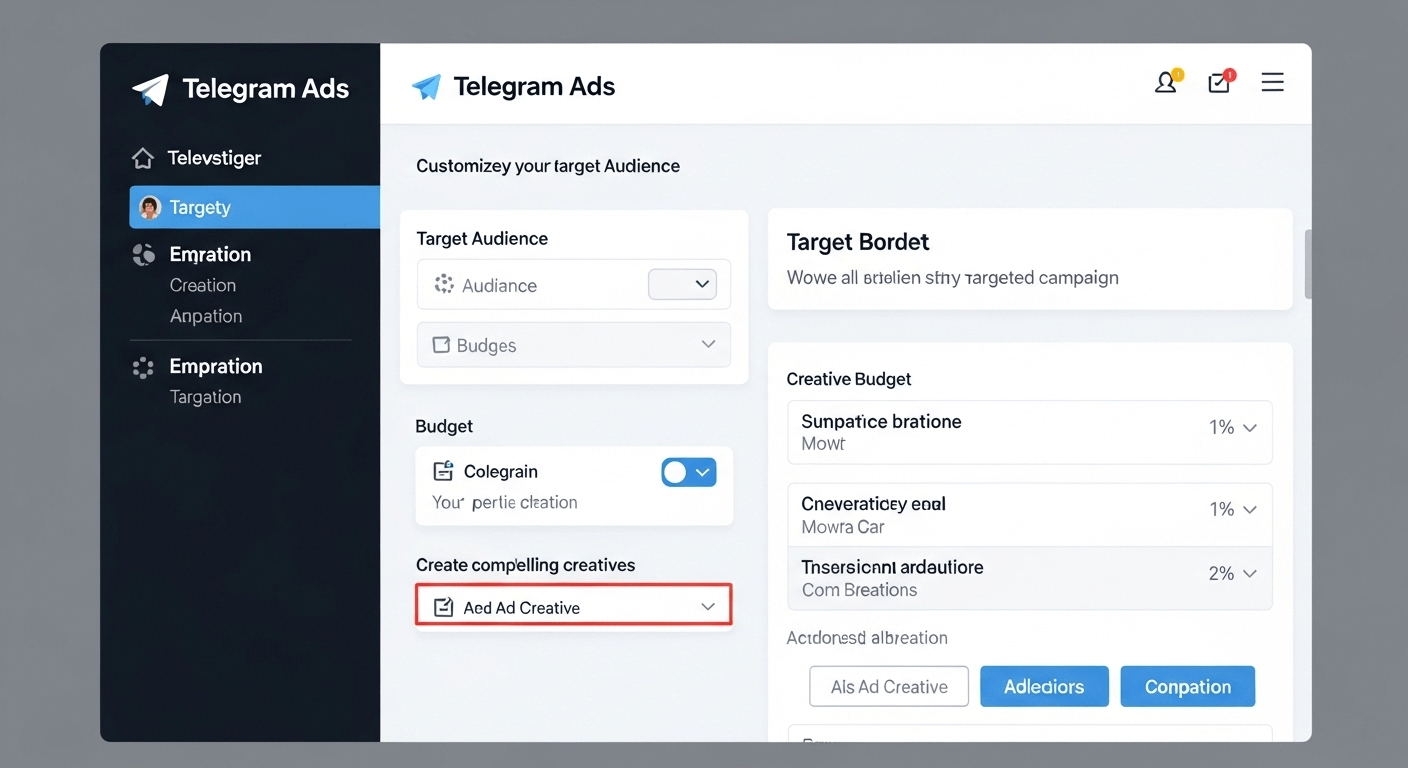Select Targation in the sidebar
The image size is (1408, 768).
205,397
